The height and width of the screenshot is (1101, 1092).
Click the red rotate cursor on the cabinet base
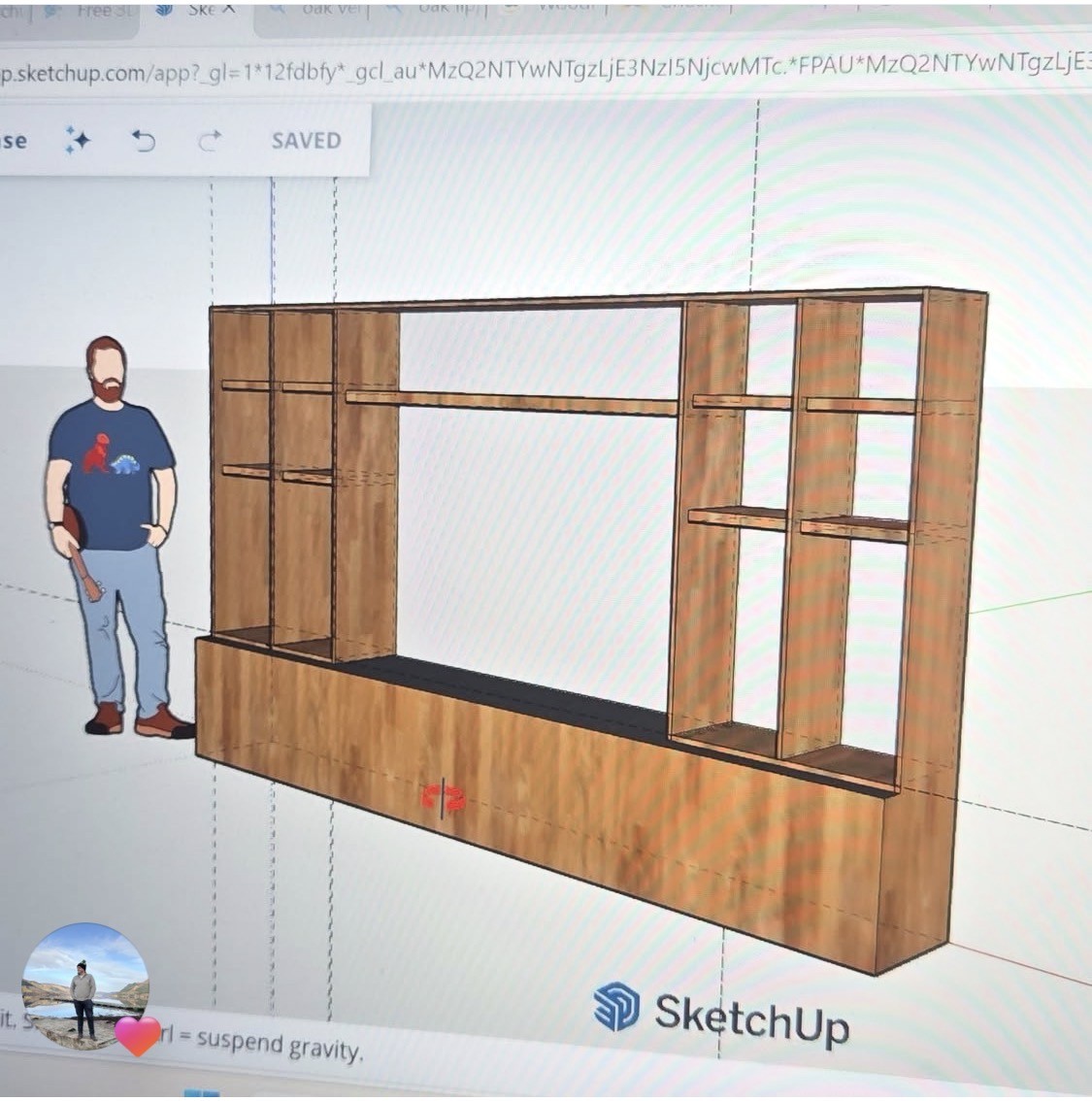click(442, 798)
